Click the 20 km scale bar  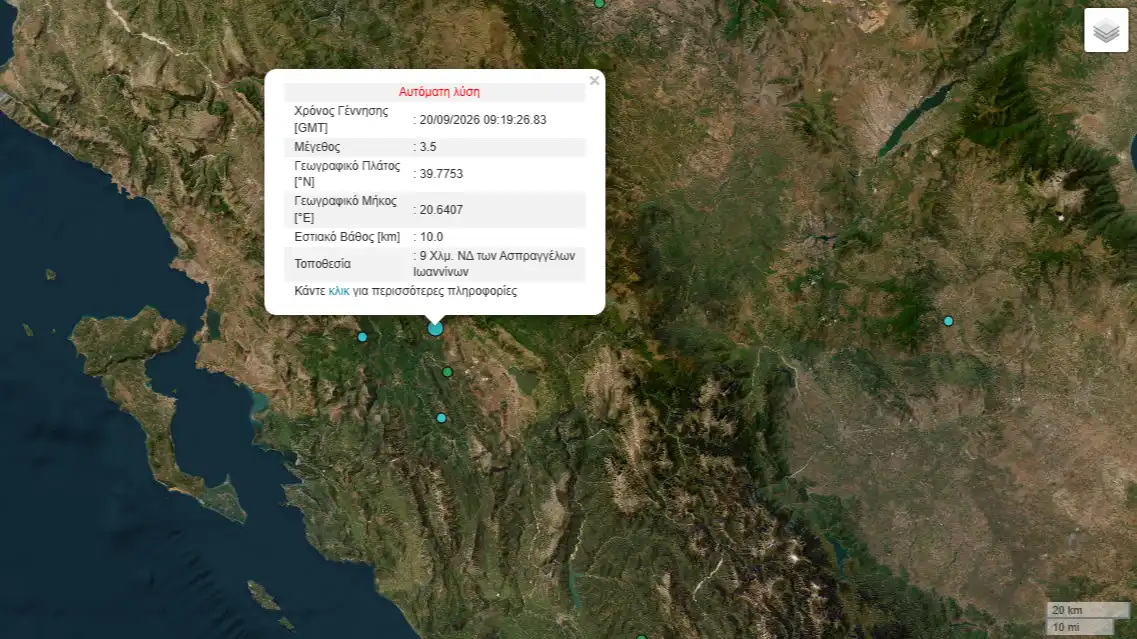1087,610
